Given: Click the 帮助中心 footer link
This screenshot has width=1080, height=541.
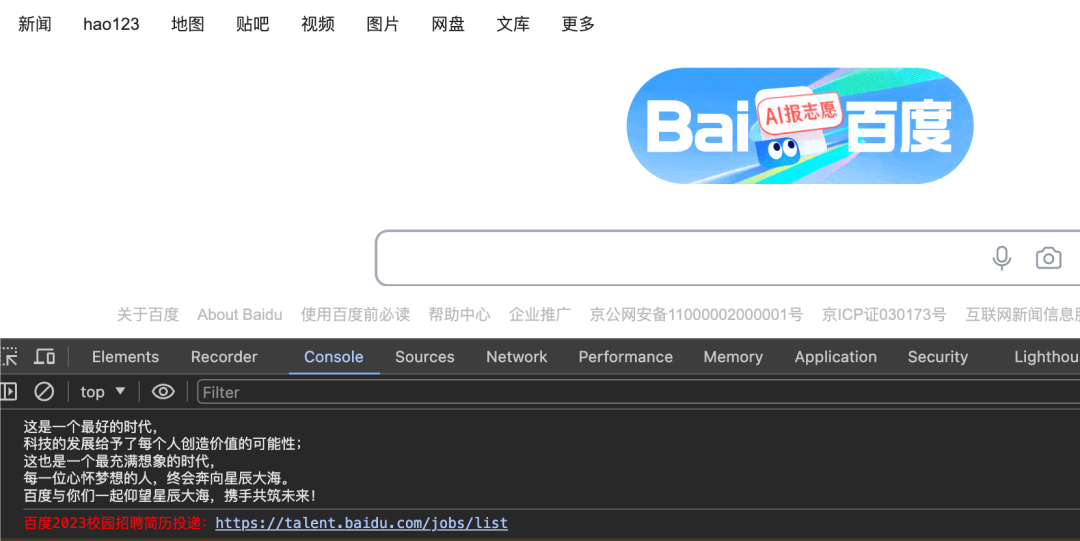Looking at the screenshot, I should (459, 314).
